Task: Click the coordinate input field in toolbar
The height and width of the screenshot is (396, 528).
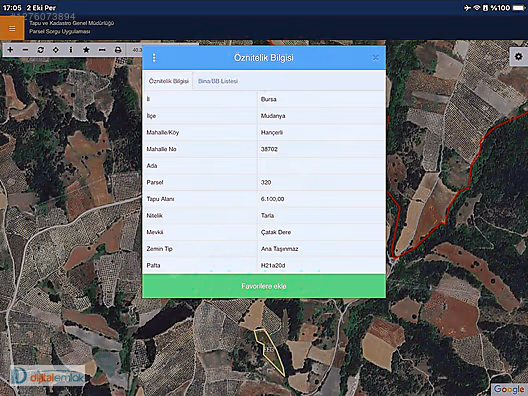Action: pos(136,50)
